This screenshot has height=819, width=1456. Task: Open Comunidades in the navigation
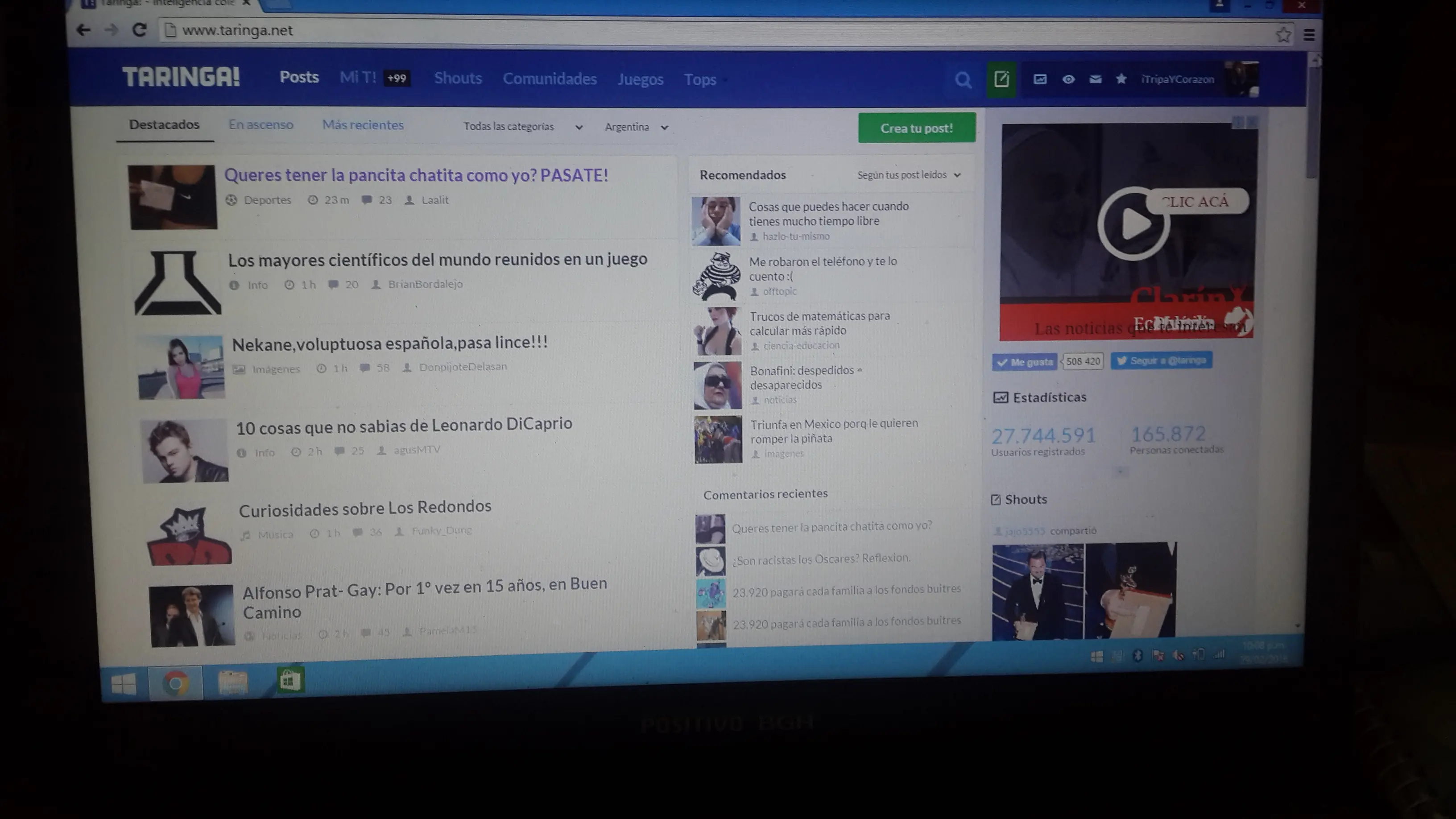[x=550, y=79]
